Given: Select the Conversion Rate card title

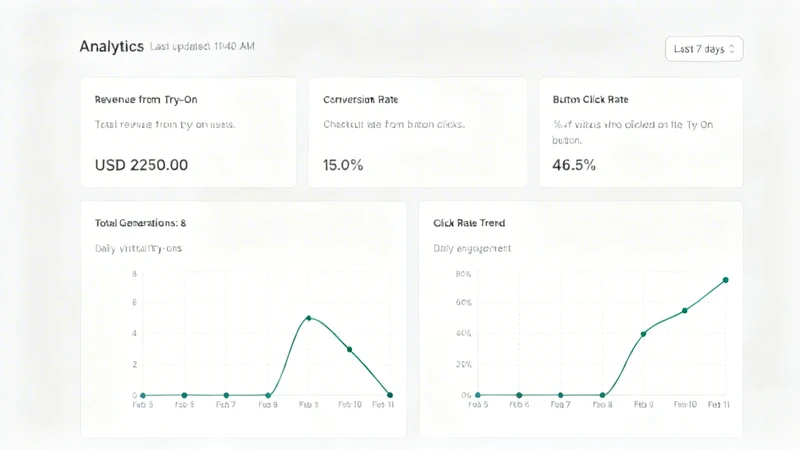Looking at the screenshot, I should coord(361,99).
